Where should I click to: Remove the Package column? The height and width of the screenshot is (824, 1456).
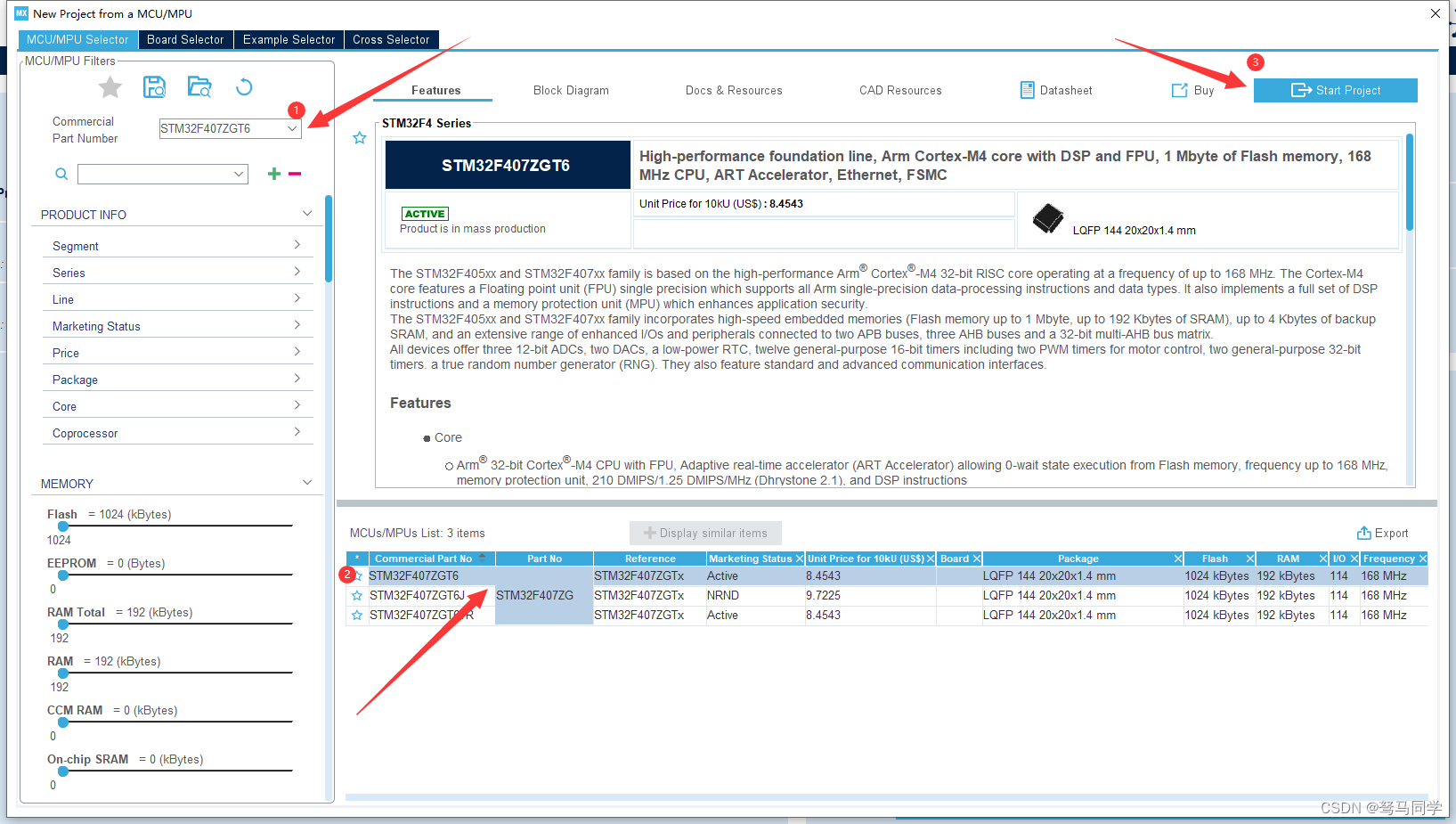point(1177,559)
